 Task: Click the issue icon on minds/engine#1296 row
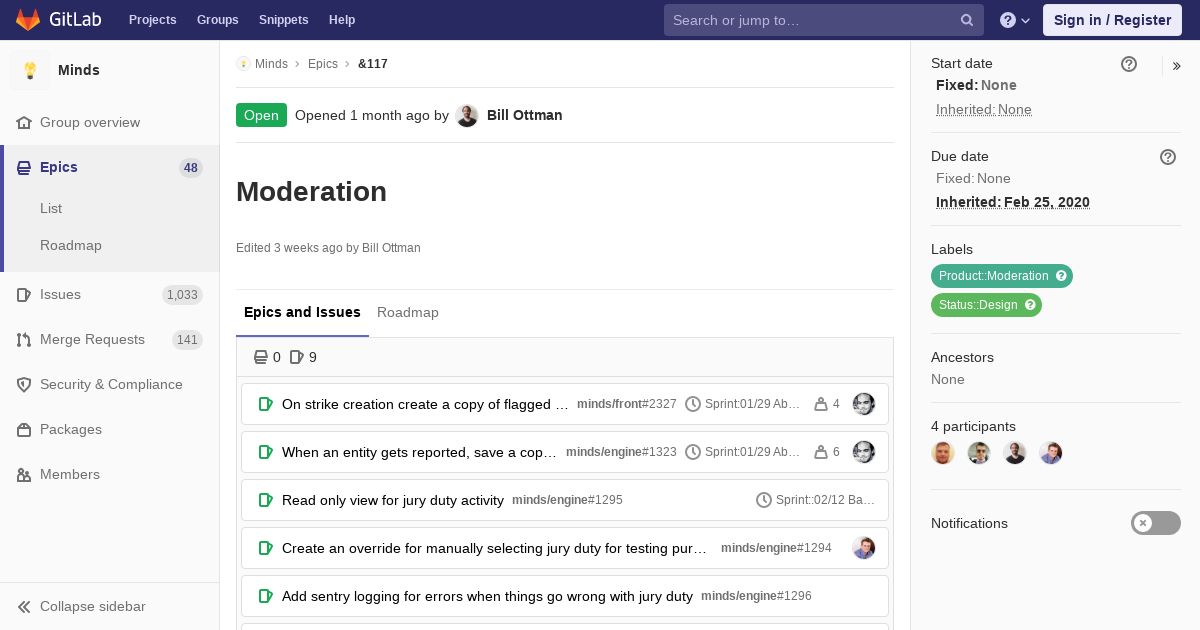coord(266,596)
